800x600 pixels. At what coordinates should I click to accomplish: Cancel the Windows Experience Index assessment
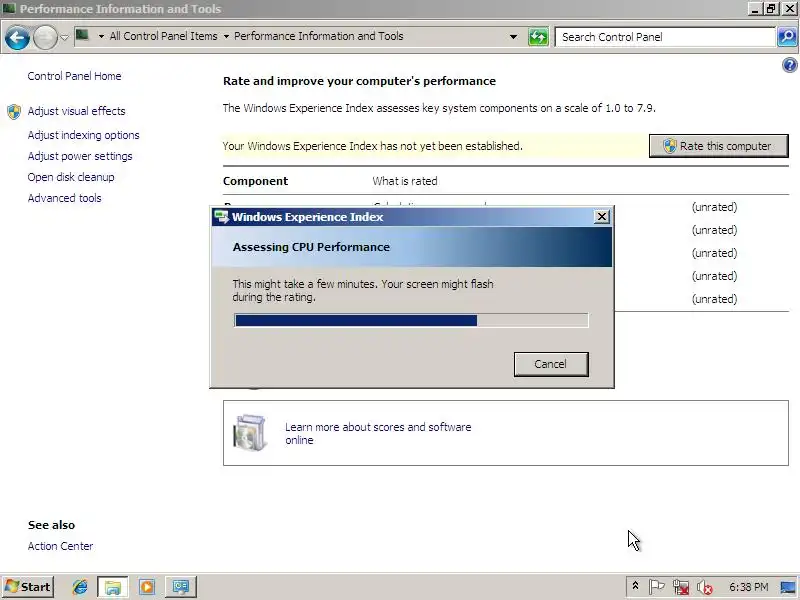(551, 364)
